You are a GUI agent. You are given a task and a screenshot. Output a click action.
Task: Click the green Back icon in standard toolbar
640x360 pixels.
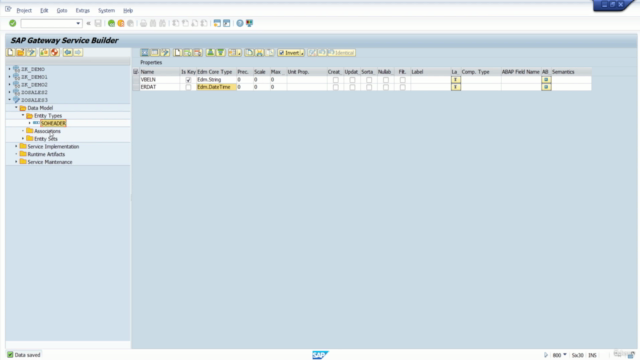point(111,23)
